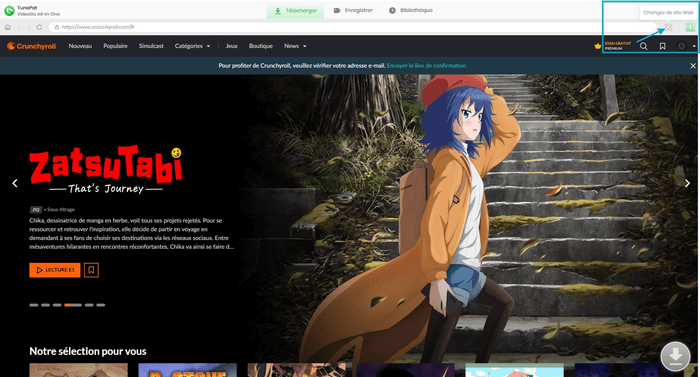Viewport: 700px width, 377px height.
Task: Expand the News dropdown
Action: click(x=295, y=46)
